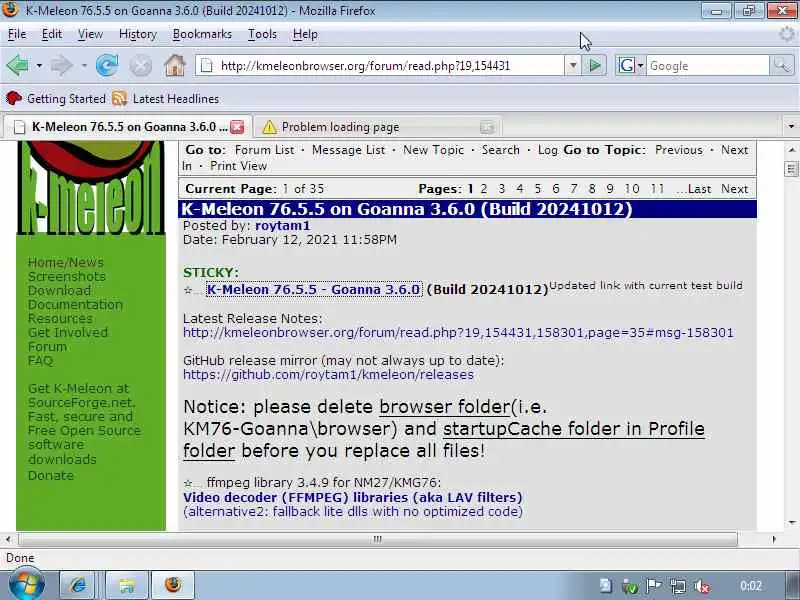Open the sidebar FAQ link
The width and height of the screenshot is (800, 600).
point(40,361)
